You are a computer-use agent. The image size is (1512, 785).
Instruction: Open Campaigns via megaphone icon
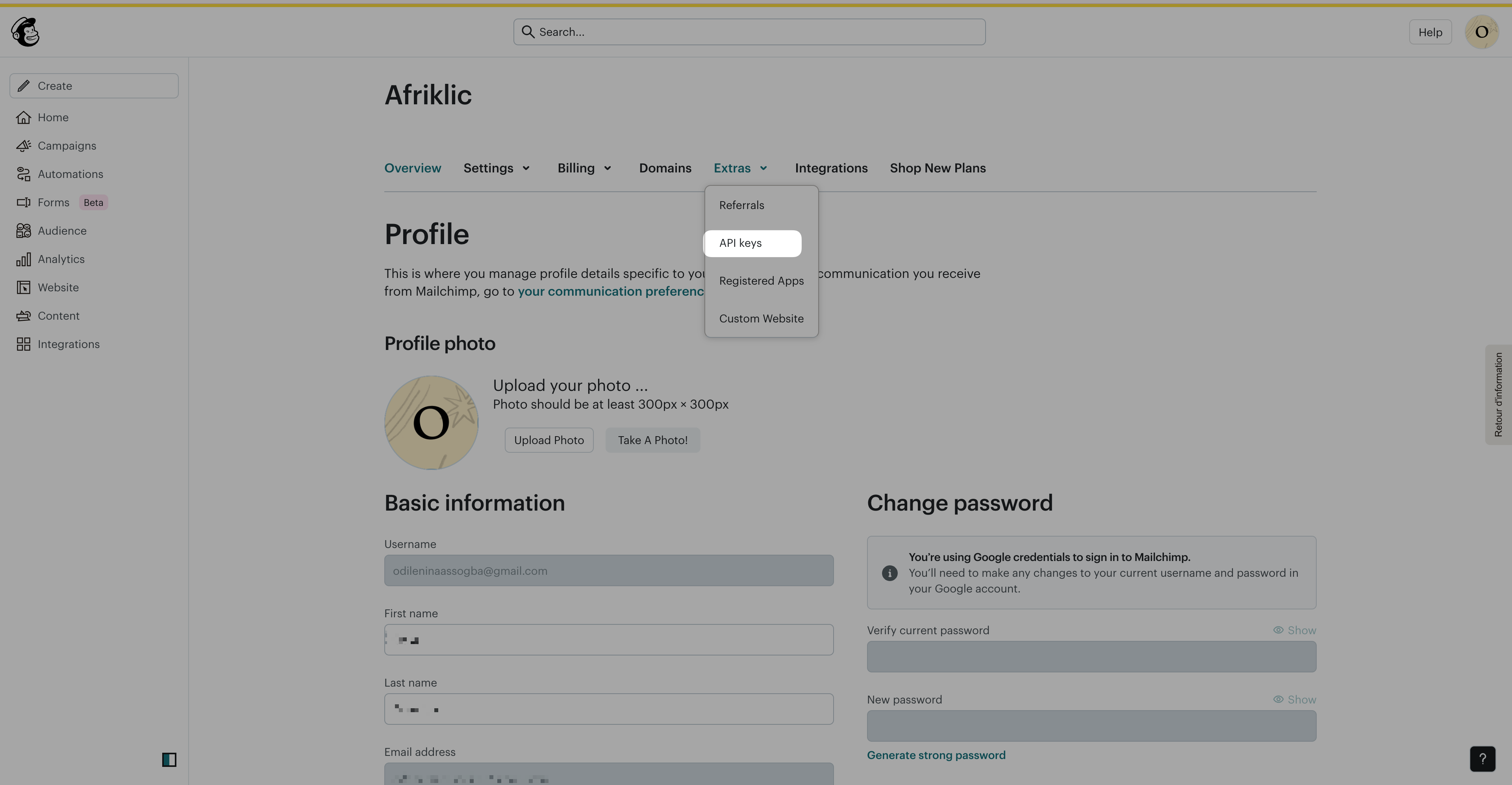(24, 146)
